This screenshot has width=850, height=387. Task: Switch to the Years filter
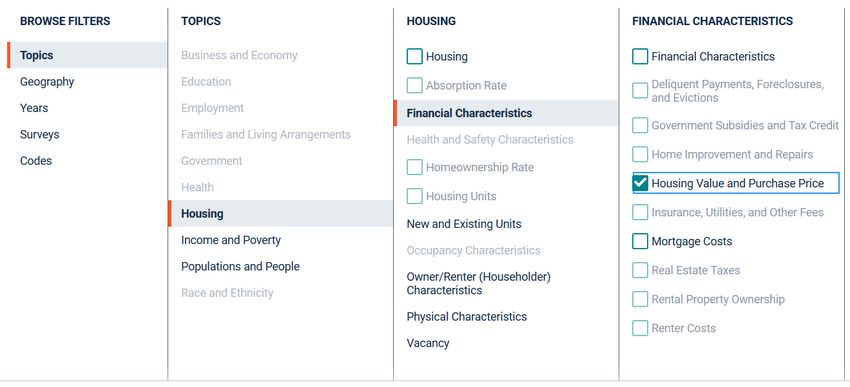point(34,108)
